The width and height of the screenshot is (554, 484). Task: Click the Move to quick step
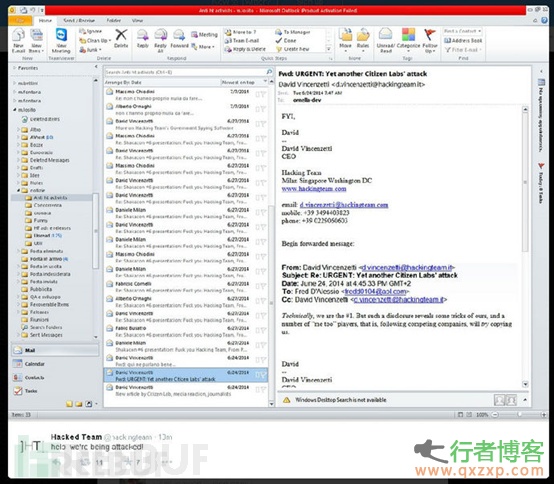[241, 32]
